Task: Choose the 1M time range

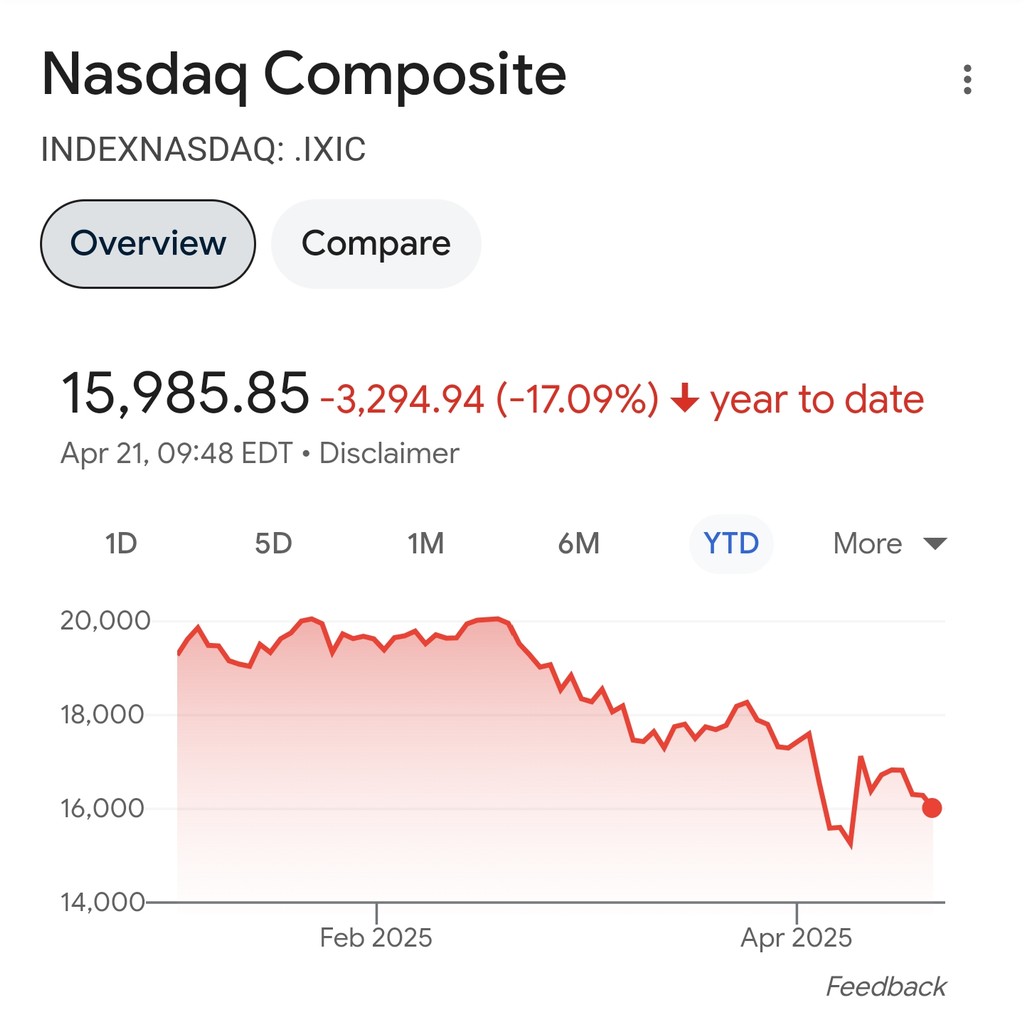Action: coord(425,544)
